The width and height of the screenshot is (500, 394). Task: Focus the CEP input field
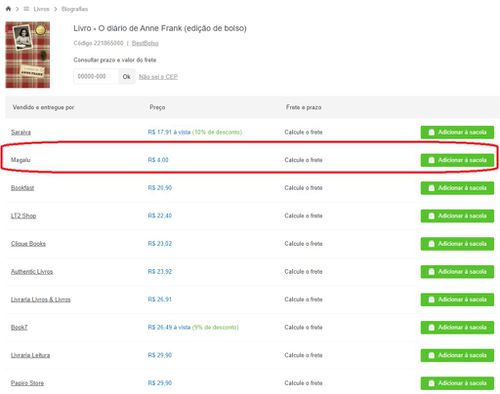click(x=96, y=76)
